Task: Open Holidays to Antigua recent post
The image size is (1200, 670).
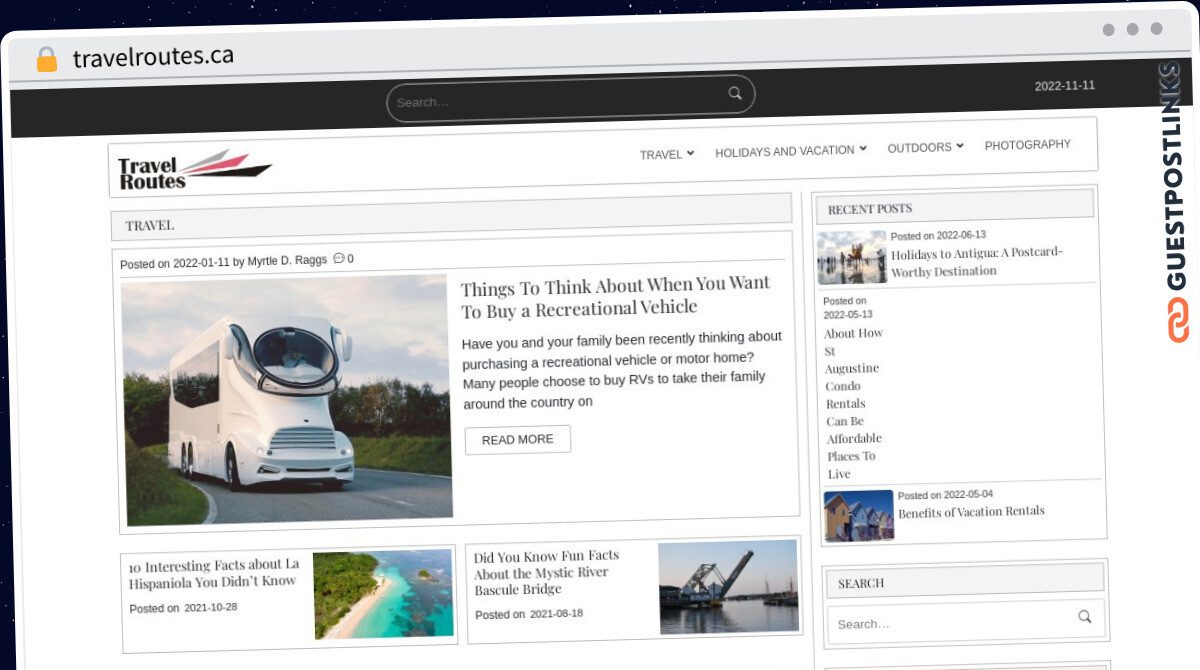Action: [977, 261]
